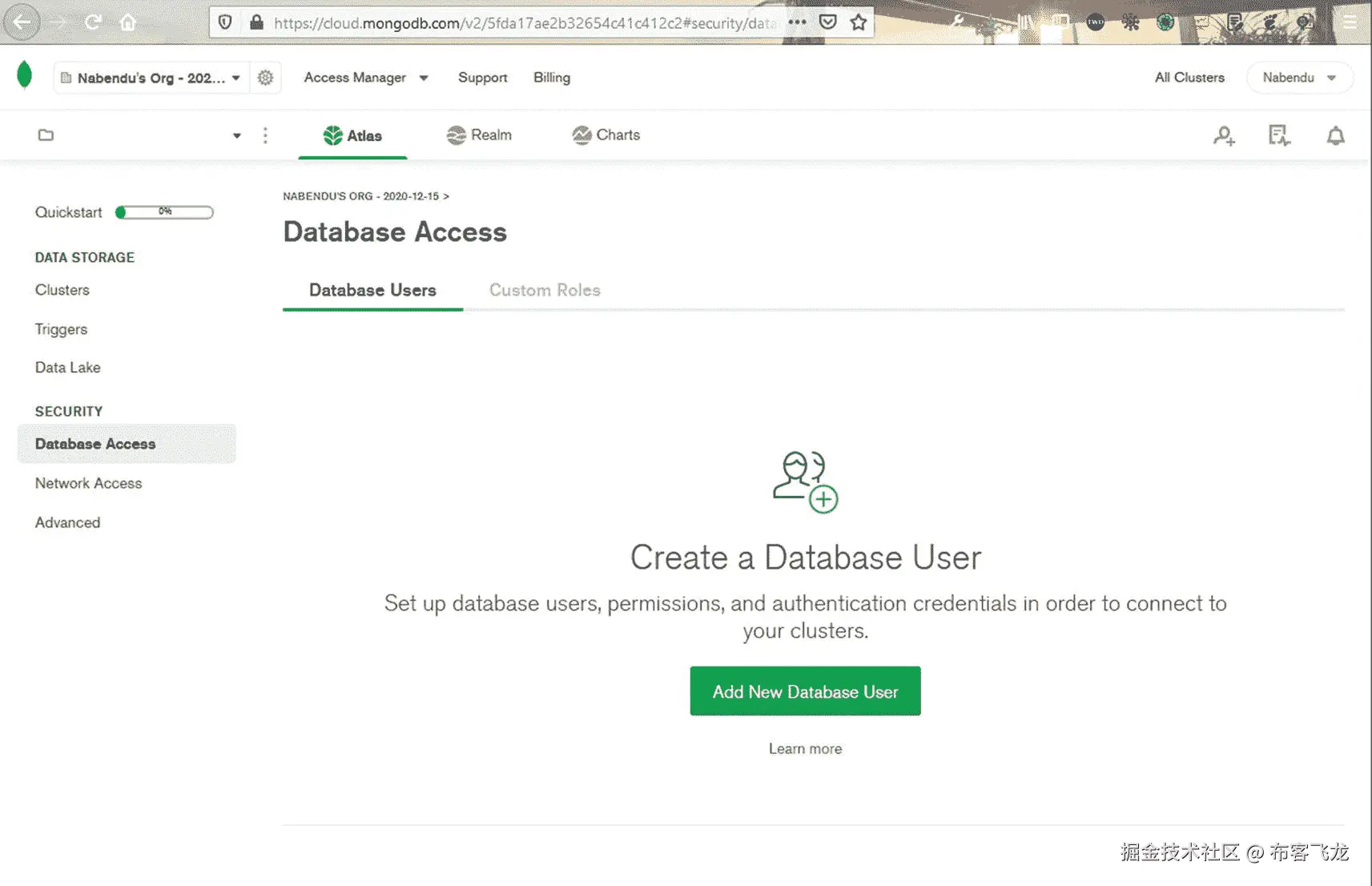This screenshot has width=1372, height=886.
Task: Open the Nabendu user account menu
Action: pyautogui.click(x=1299, y=78)
